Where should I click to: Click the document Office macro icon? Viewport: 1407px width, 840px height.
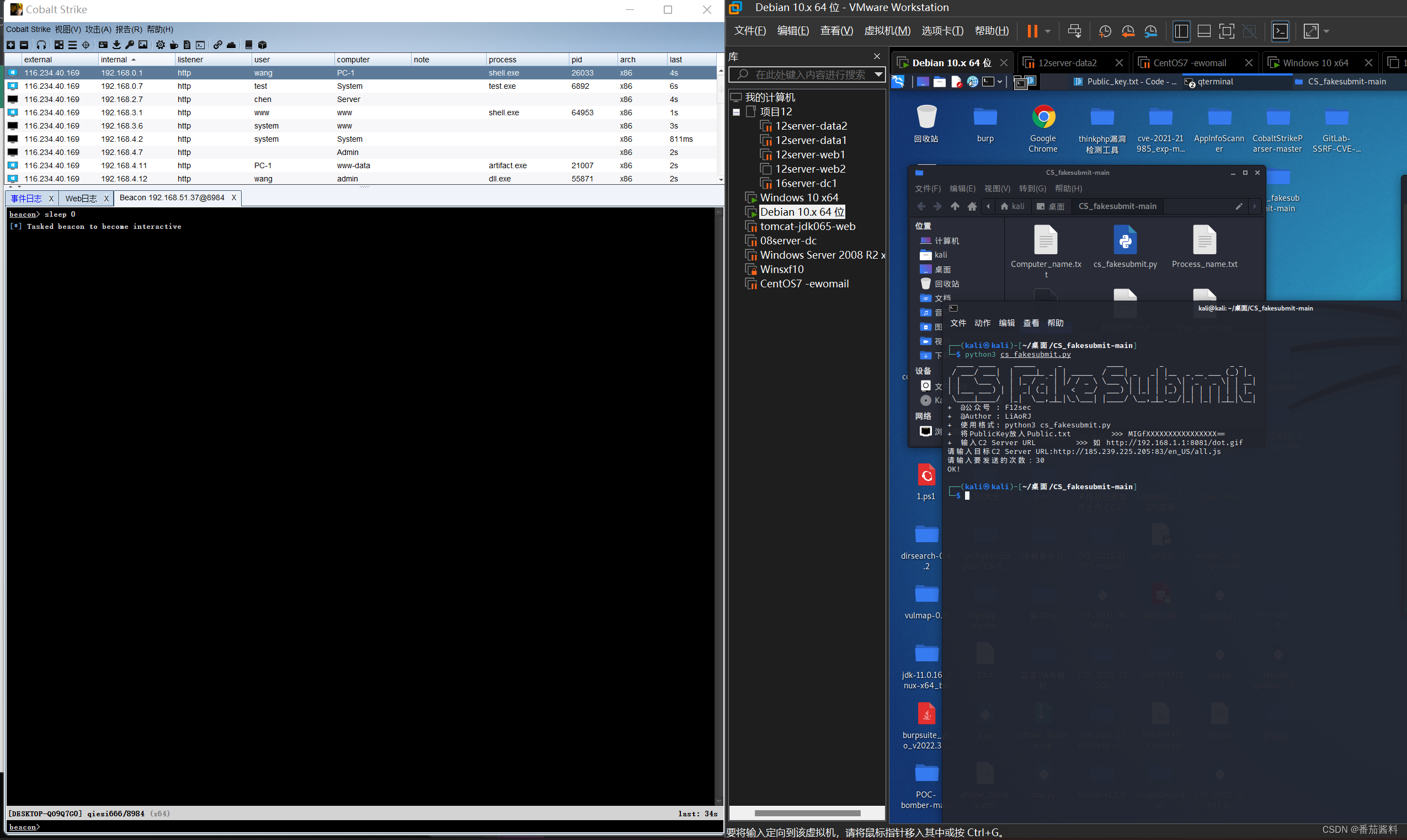click(x=187, y=45)
